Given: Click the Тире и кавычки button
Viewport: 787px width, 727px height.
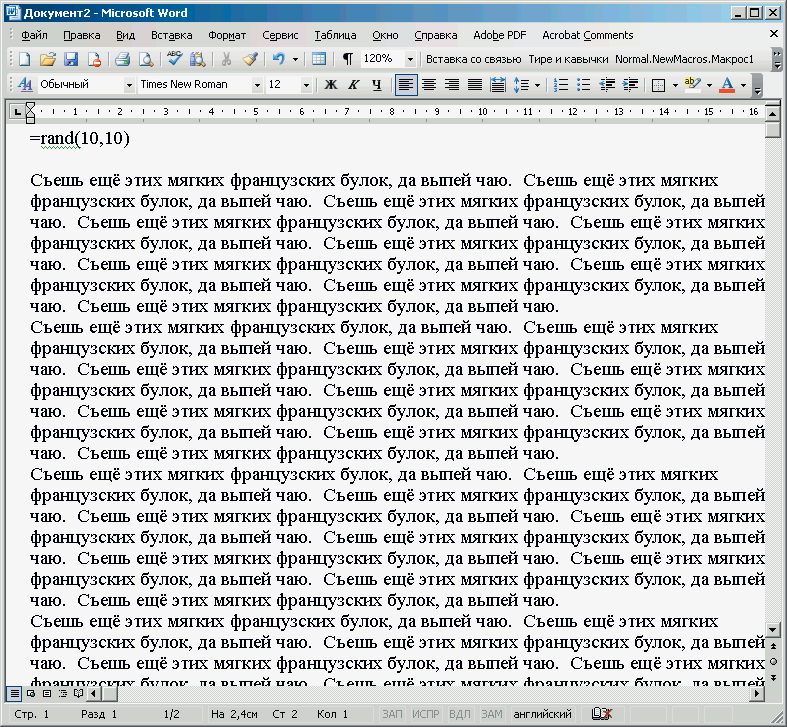Looking at the screenshot, I should (567, 59).
